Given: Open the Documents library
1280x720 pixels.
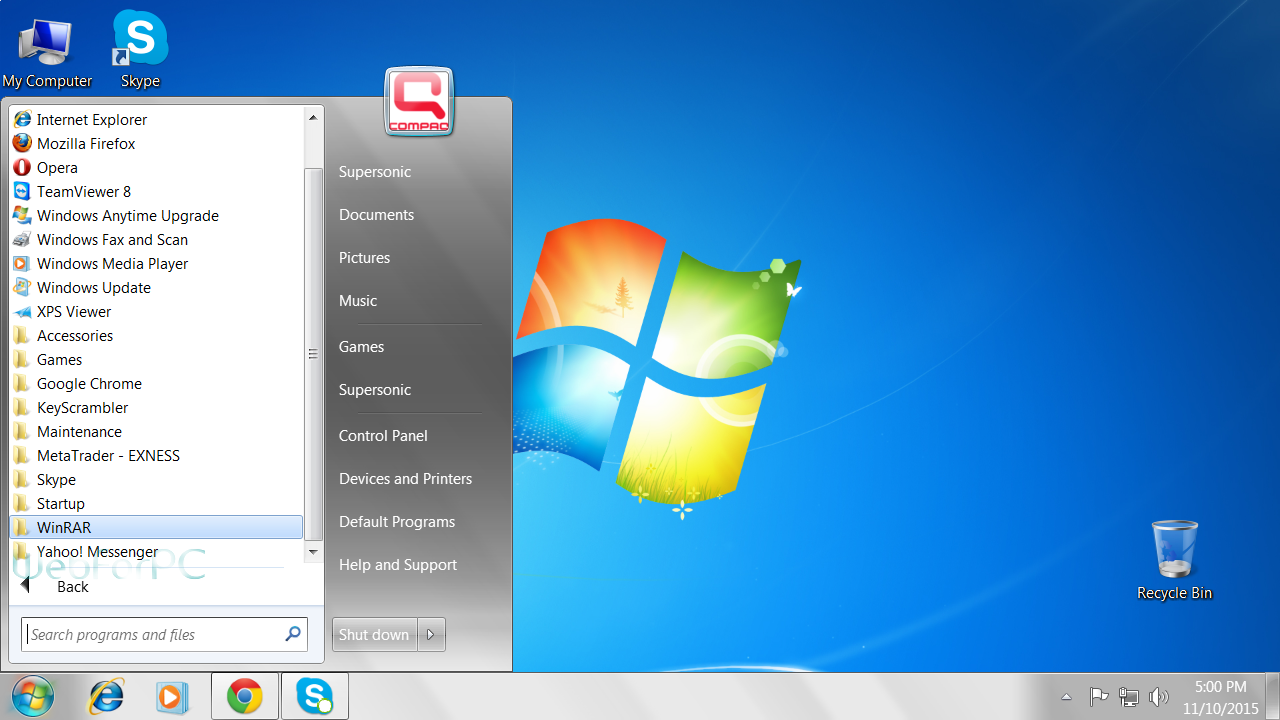Looking at the screenshot, I should (376, 214).
